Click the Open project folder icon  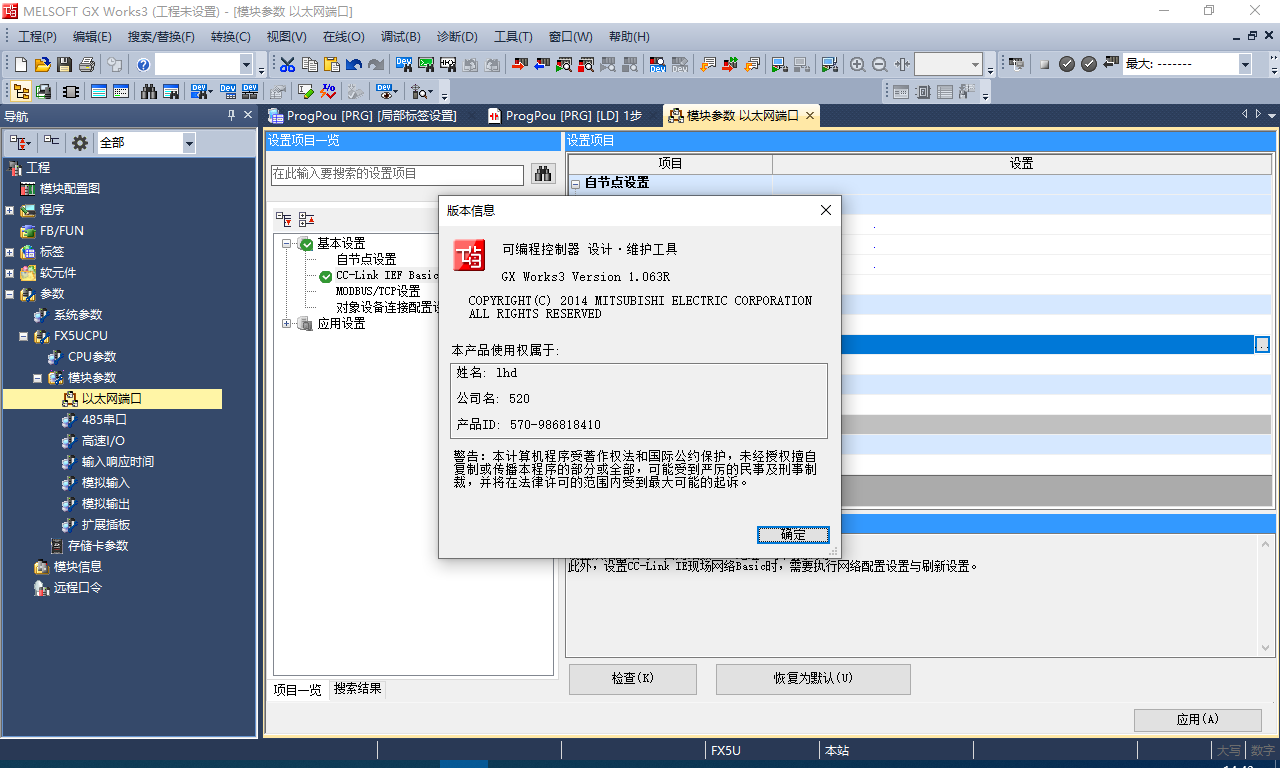pos(42,65)
